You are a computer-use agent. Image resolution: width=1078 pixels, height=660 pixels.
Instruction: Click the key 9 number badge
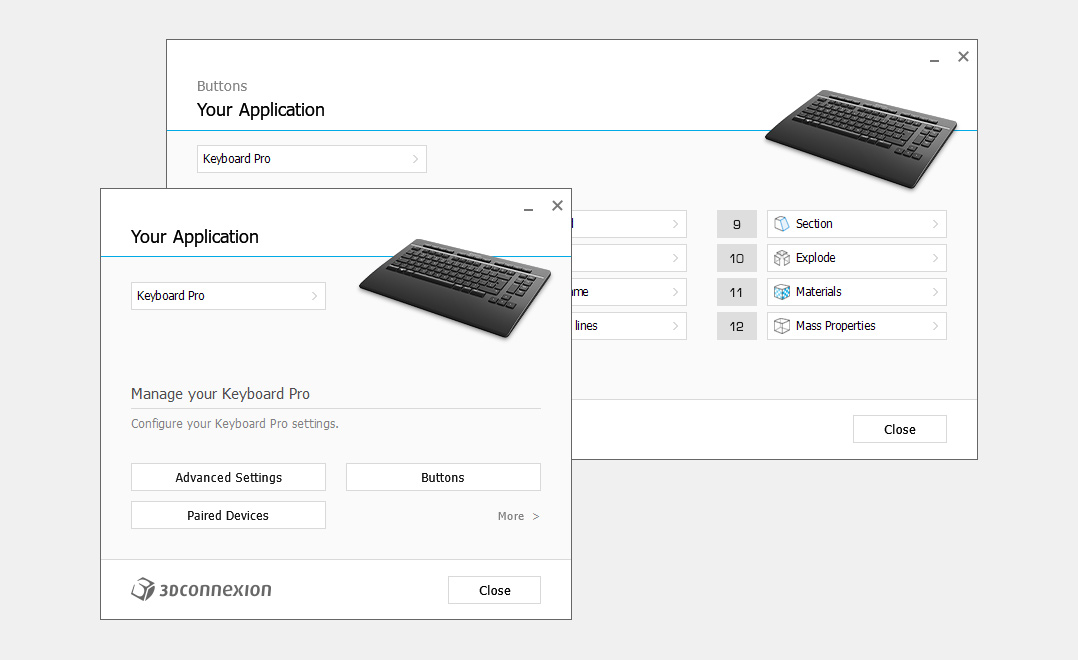(737, 223)
